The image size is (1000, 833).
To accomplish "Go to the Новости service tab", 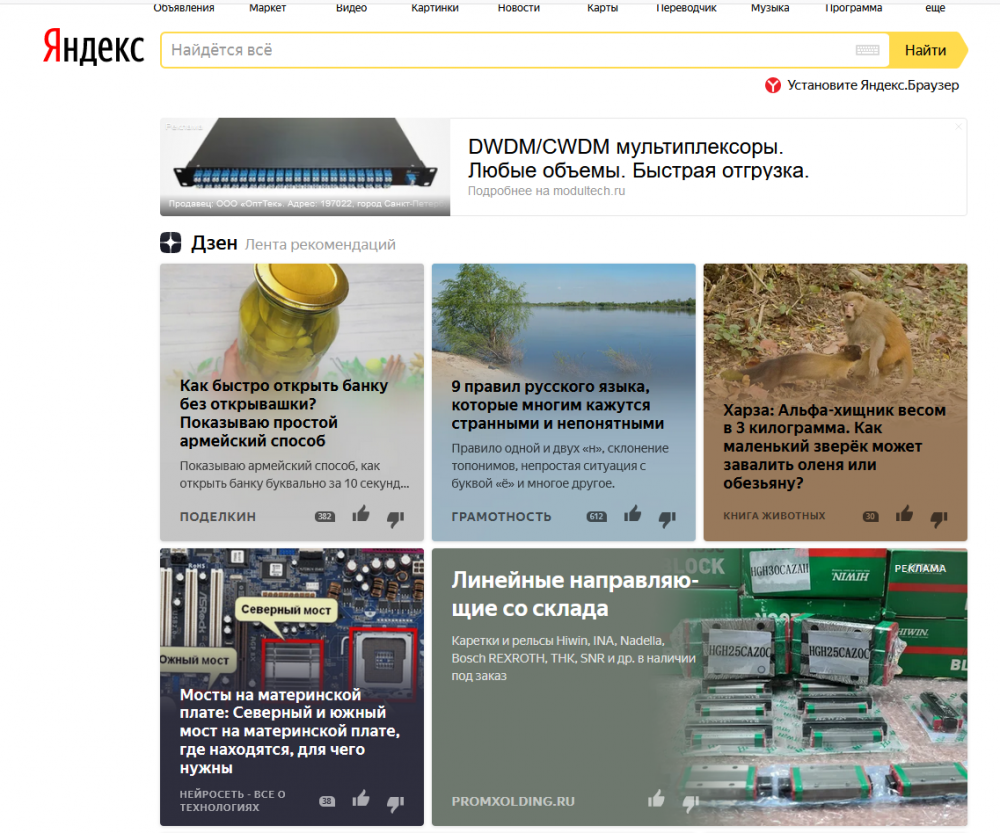I will (x=518, y=8).
